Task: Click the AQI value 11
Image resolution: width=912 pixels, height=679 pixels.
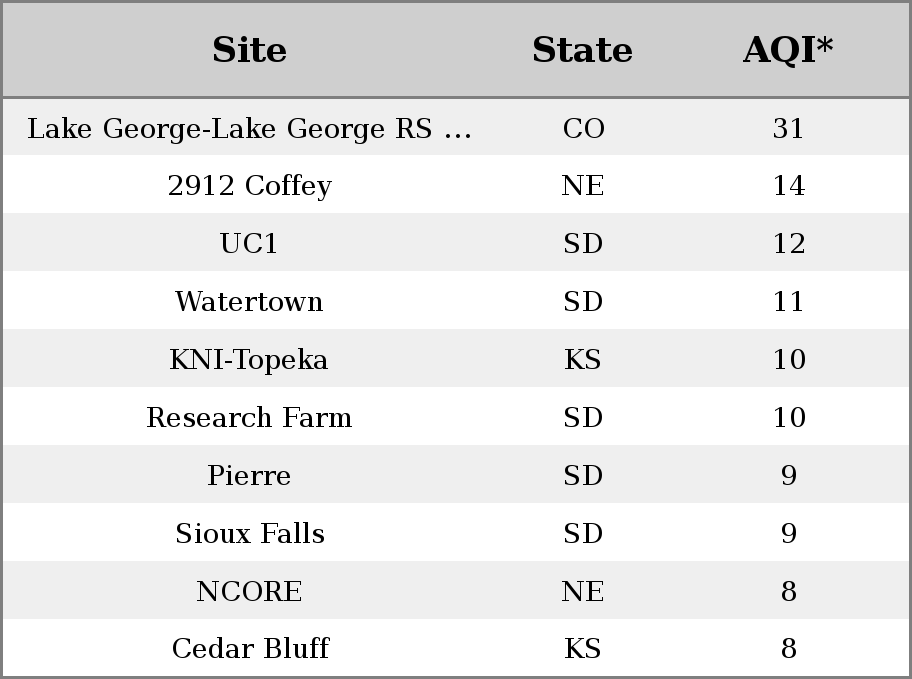Action: click(788, 301)
